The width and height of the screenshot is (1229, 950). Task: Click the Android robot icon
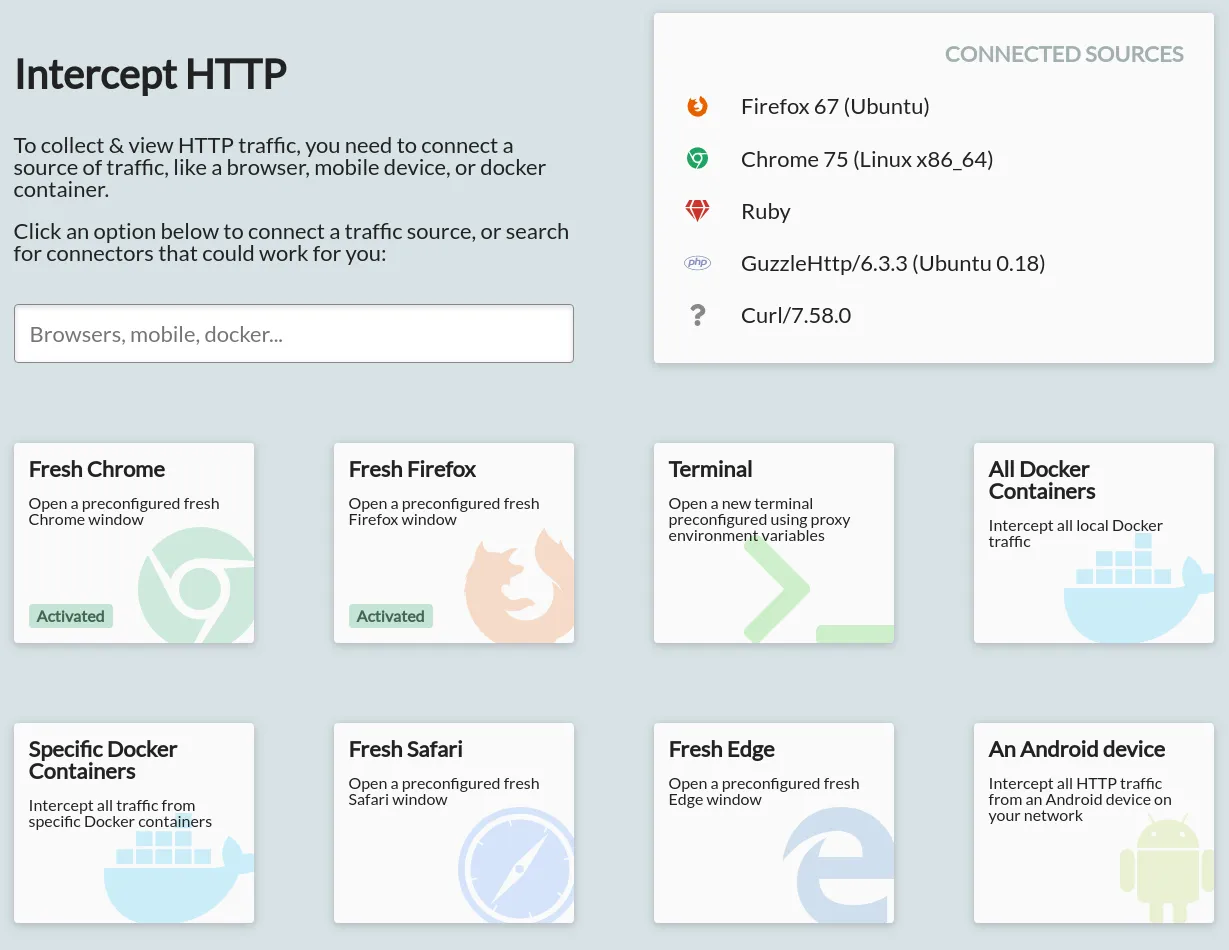click(x=1165, y=865)
